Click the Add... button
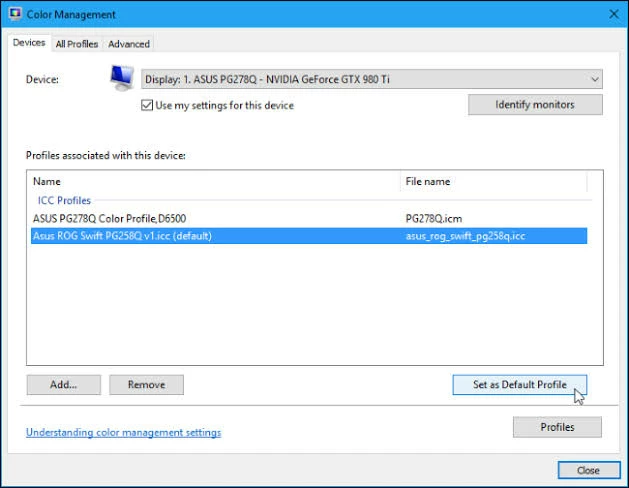This screenshot has height=488, width=629. coord(64,385)
